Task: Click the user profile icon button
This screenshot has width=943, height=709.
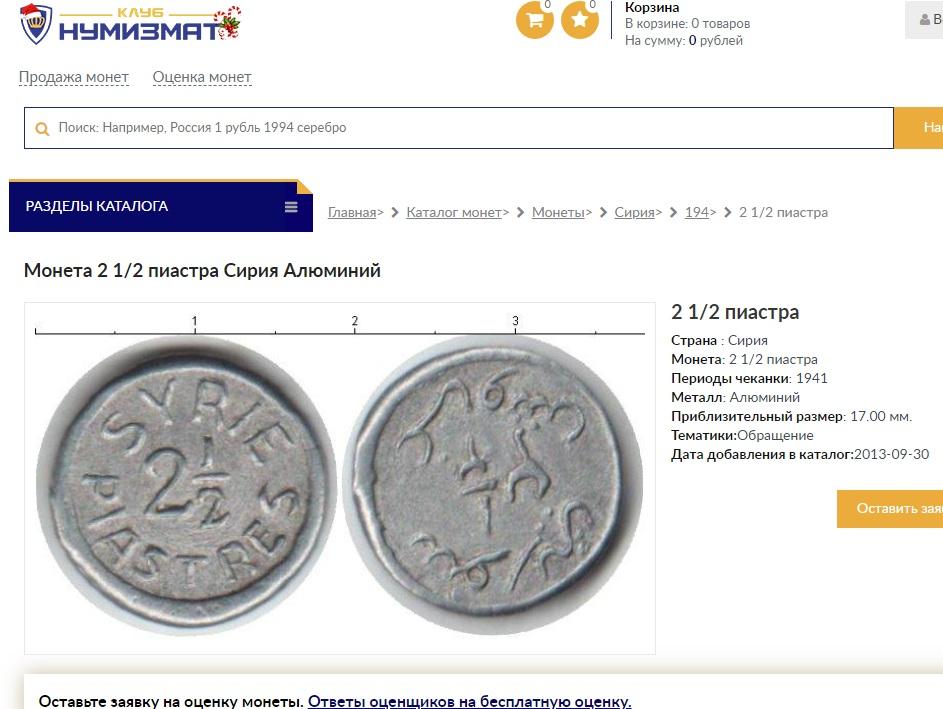Action: 924,20
